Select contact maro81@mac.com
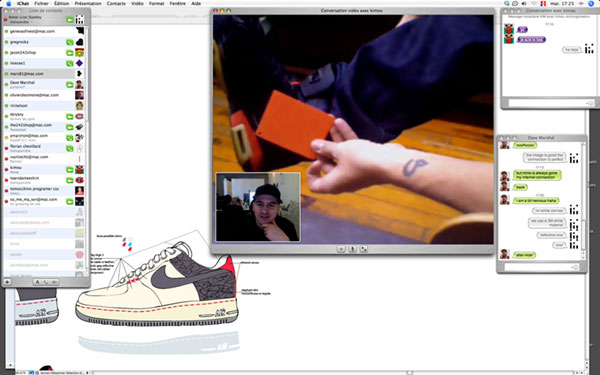The image size is (600, 375). click(44, 74)
